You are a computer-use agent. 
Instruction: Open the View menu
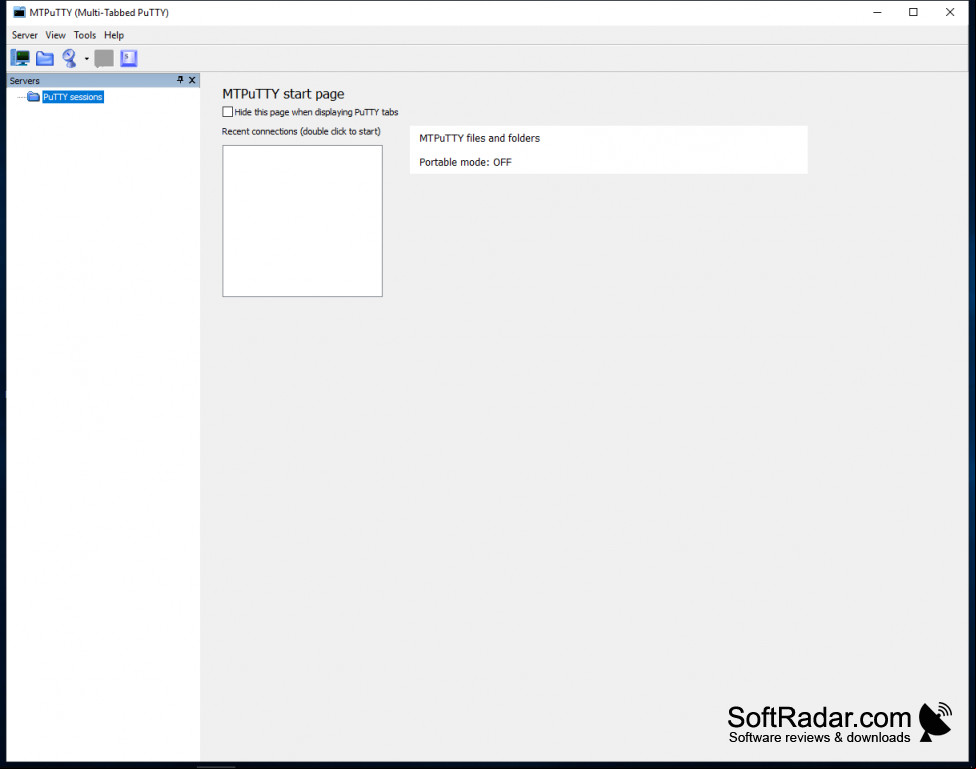coord(55,35)
